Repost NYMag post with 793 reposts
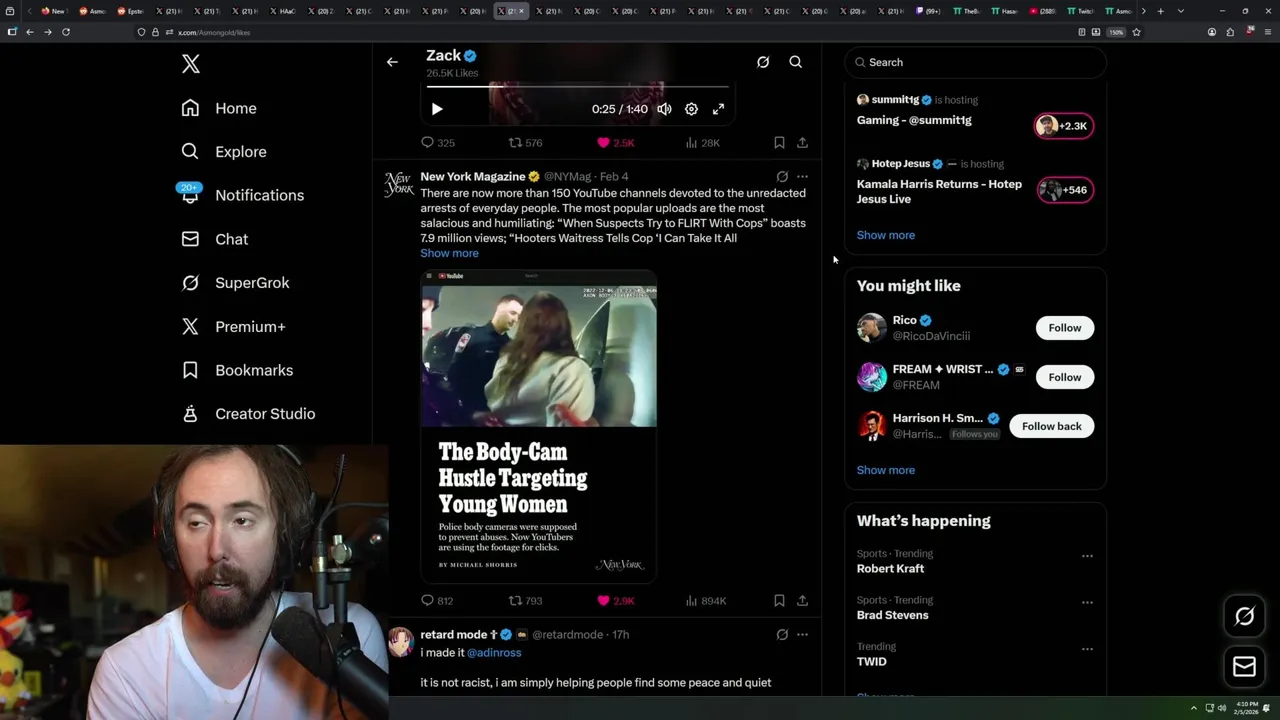1280x720 pixels. pyautogui.click(x=525, y=601)
